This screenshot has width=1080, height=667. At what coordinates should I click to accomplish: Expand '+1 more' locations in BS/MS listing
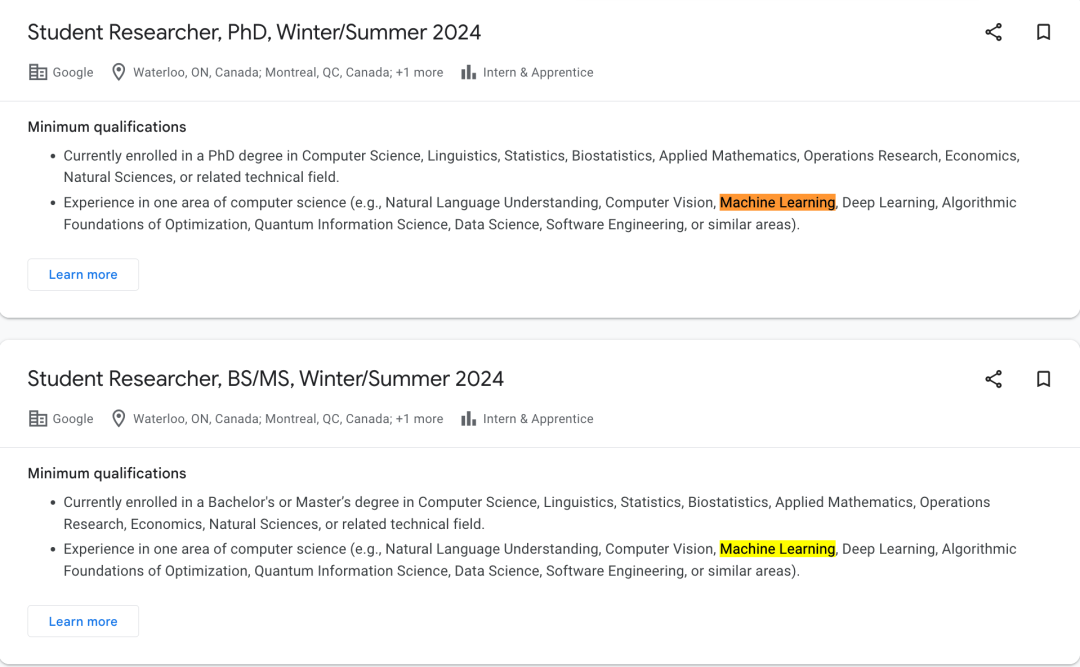(419, 419)
